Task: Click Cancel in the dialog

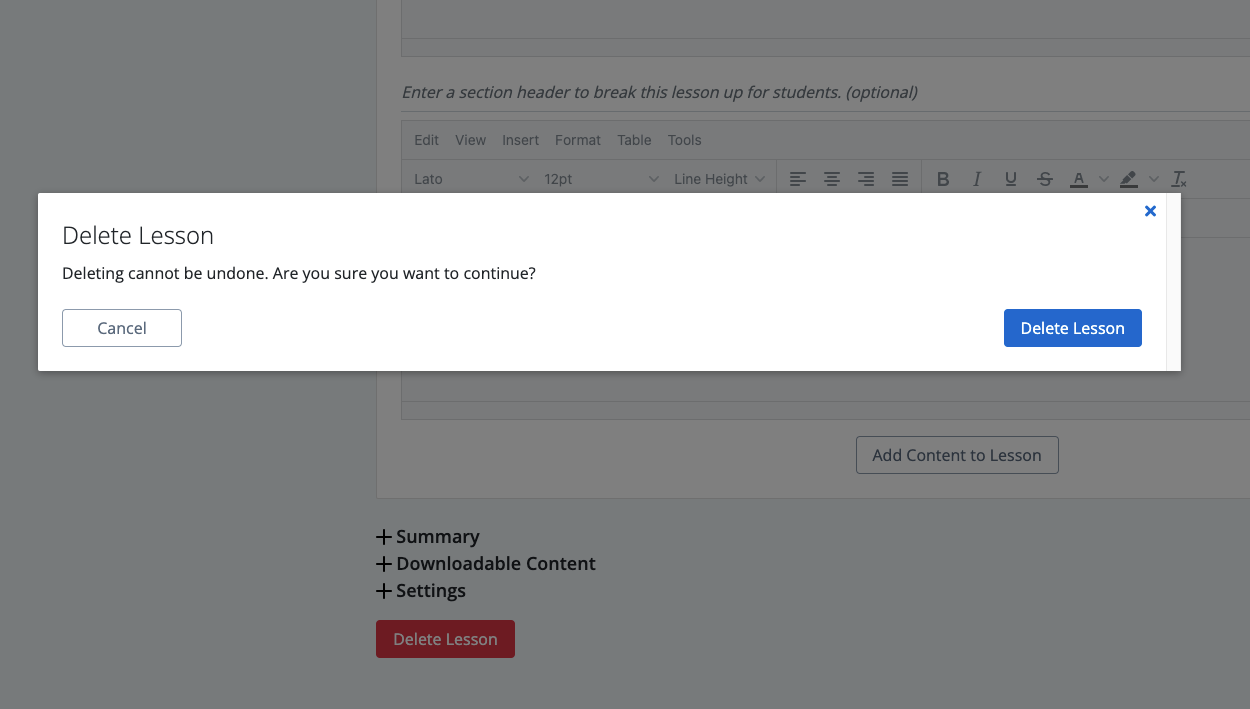Action: point(122,328)
